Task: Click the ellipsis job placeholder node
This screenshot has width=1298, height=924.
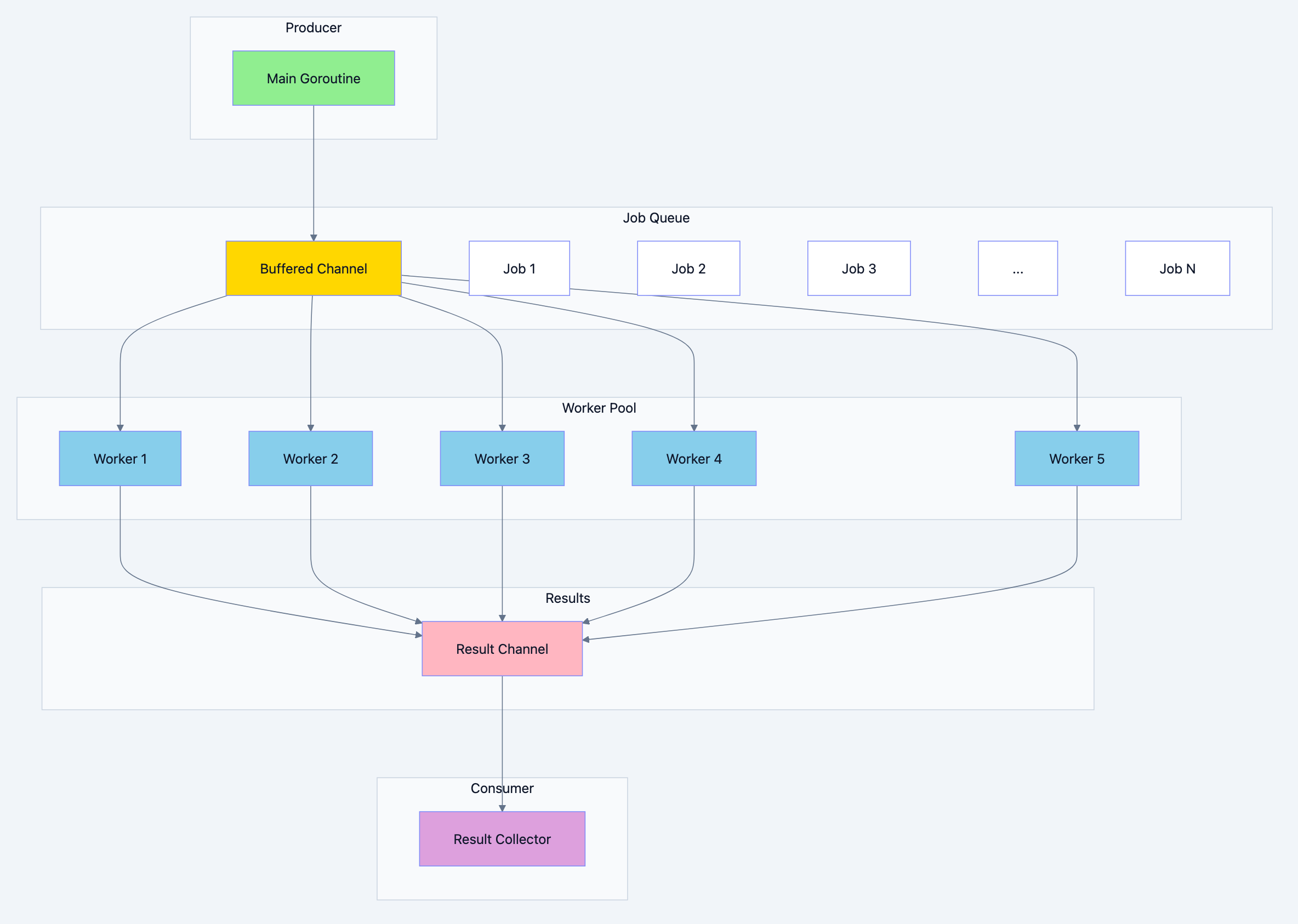Action: pos(1017,268)
